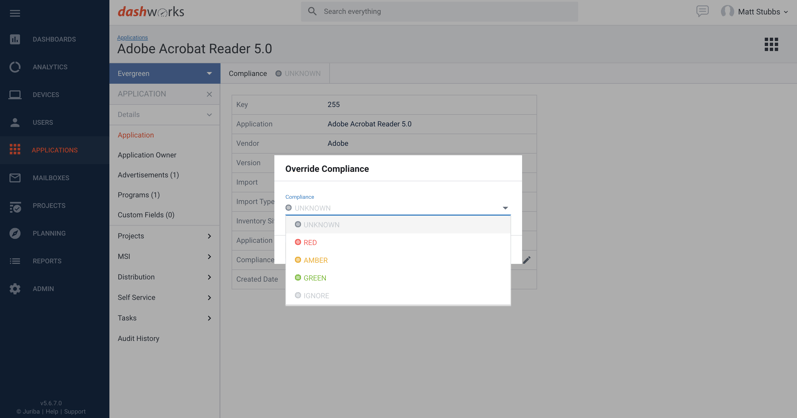This screenshot has width=797, height=418.
Task: Choose UNKNOWN option in compliance list
Action: pyautogui.click(x=398, y=224)
